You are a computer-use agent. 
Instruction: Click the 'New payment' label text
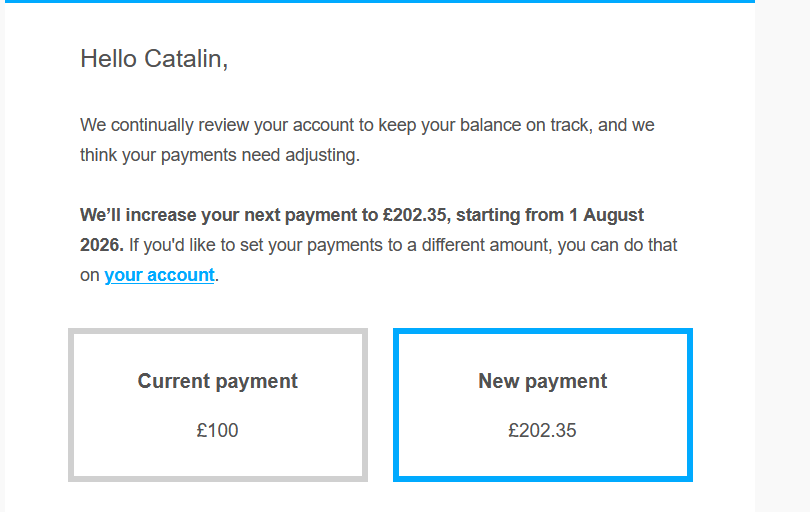point(542,381)
